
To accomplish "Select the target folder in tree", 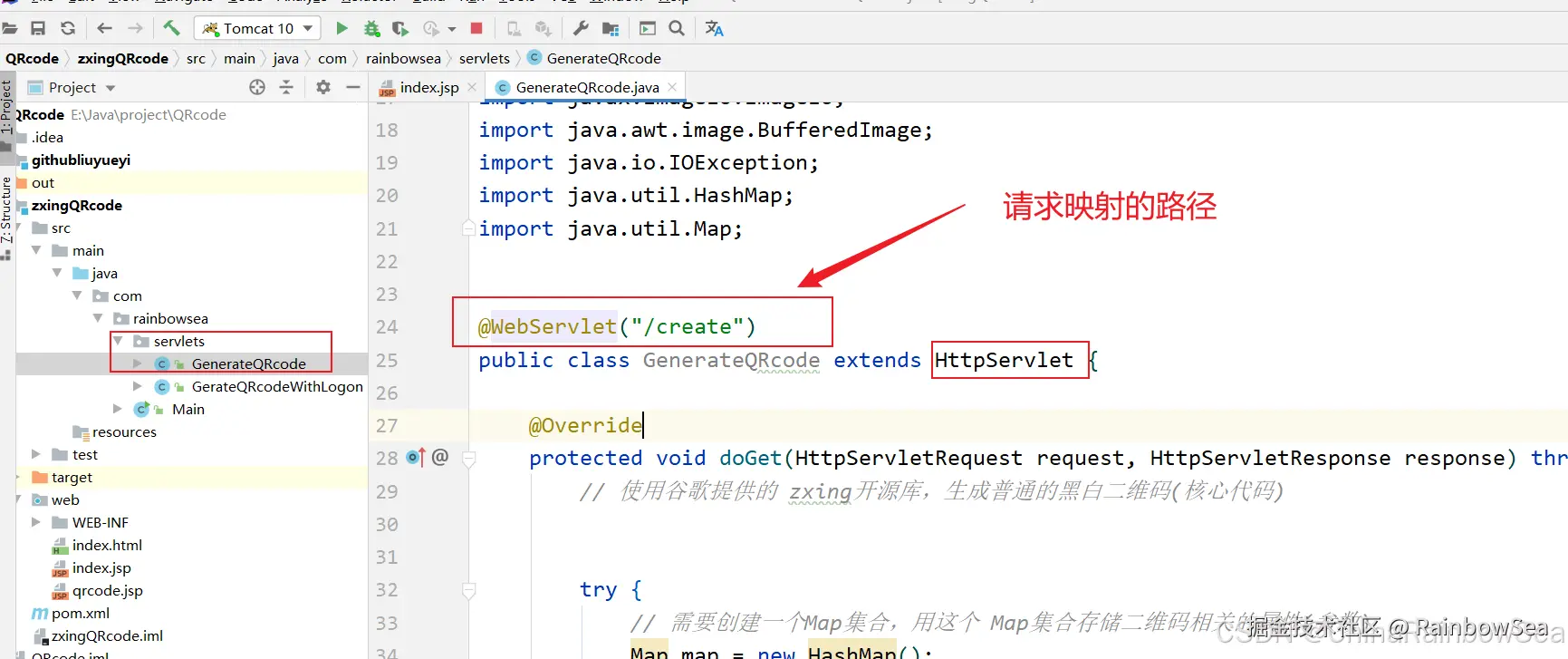I will (72, 477).
